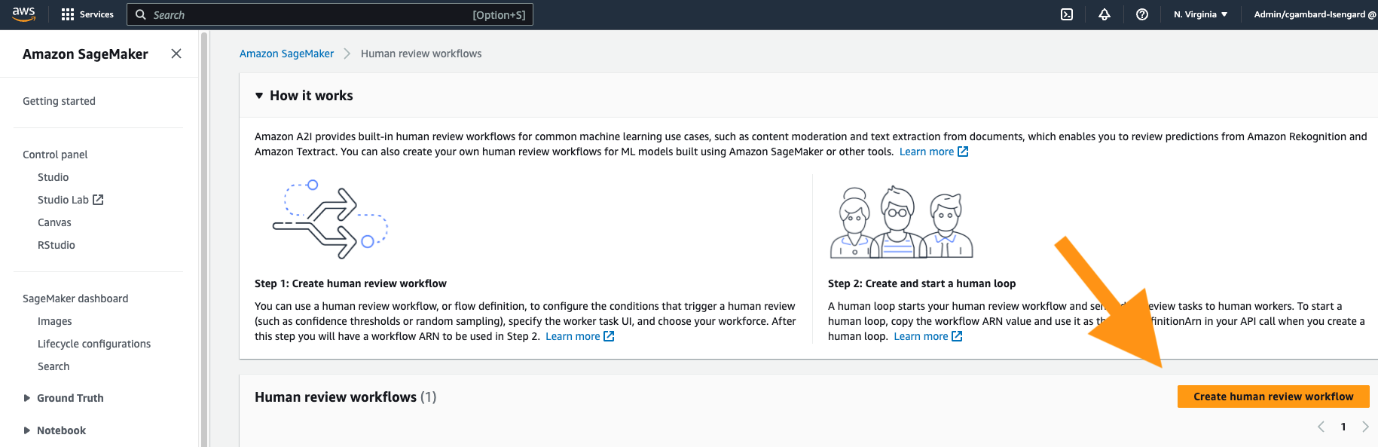Click the Amazon SageMaker breadcrumb link
This screenshot has width=1378, height=447.
coord(287,53)
